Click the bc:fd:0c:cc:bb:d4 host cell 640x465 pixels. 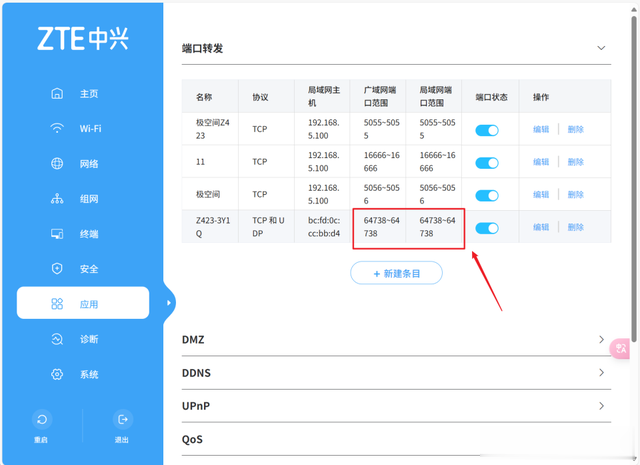[x=322, y=227]
